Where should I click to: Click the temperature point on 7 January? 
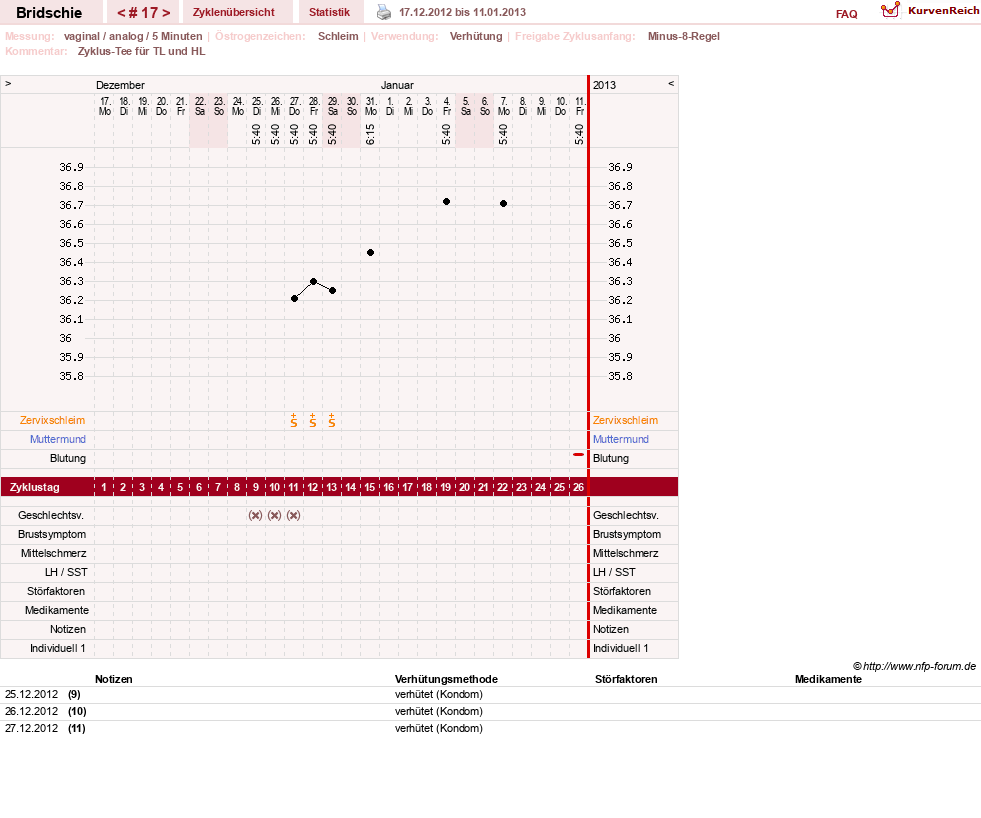click(x=503, y=203)
